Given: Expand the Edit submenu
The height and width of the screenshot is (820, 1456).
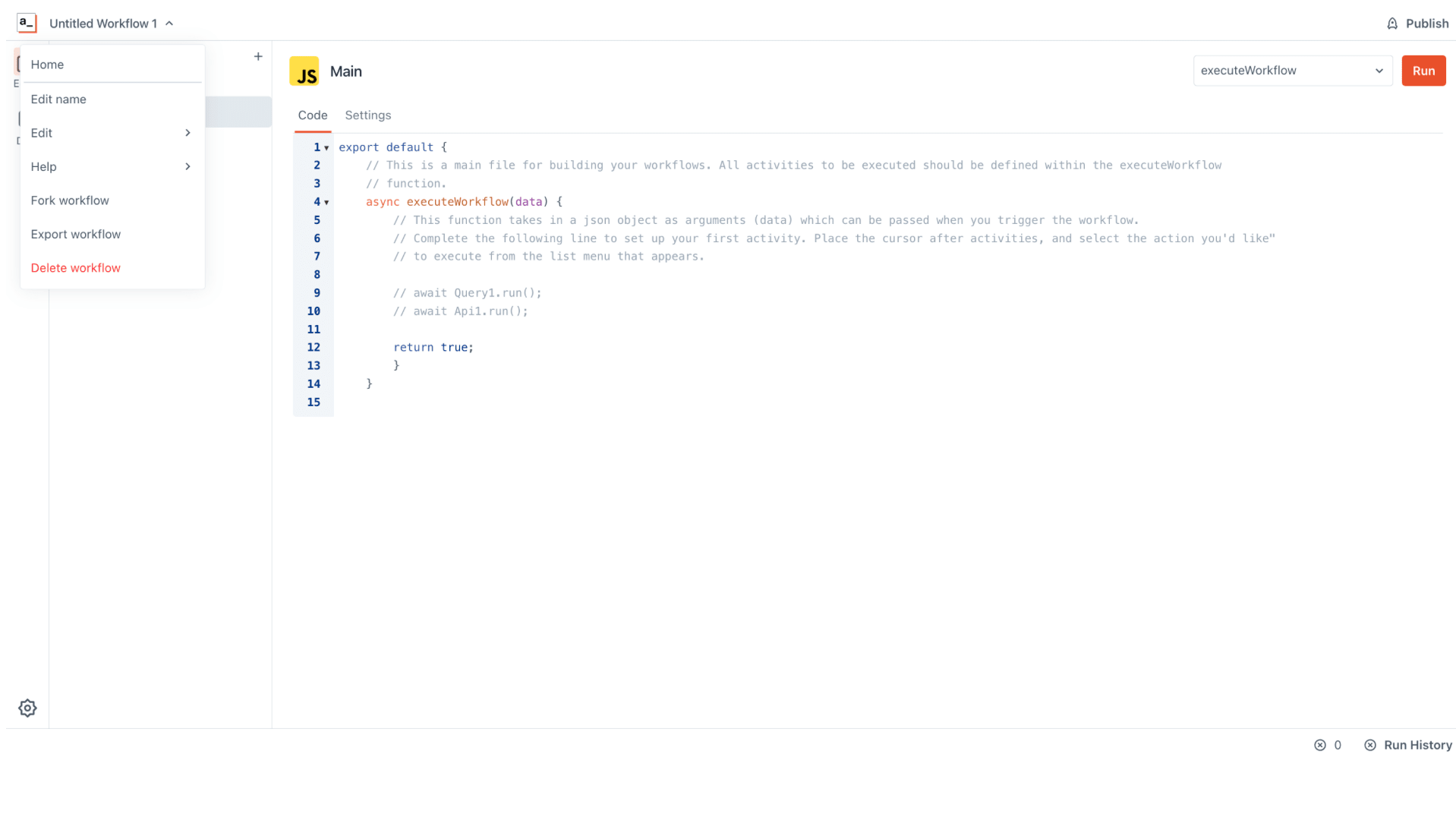Looking at the screenshot, I should 112,133.
